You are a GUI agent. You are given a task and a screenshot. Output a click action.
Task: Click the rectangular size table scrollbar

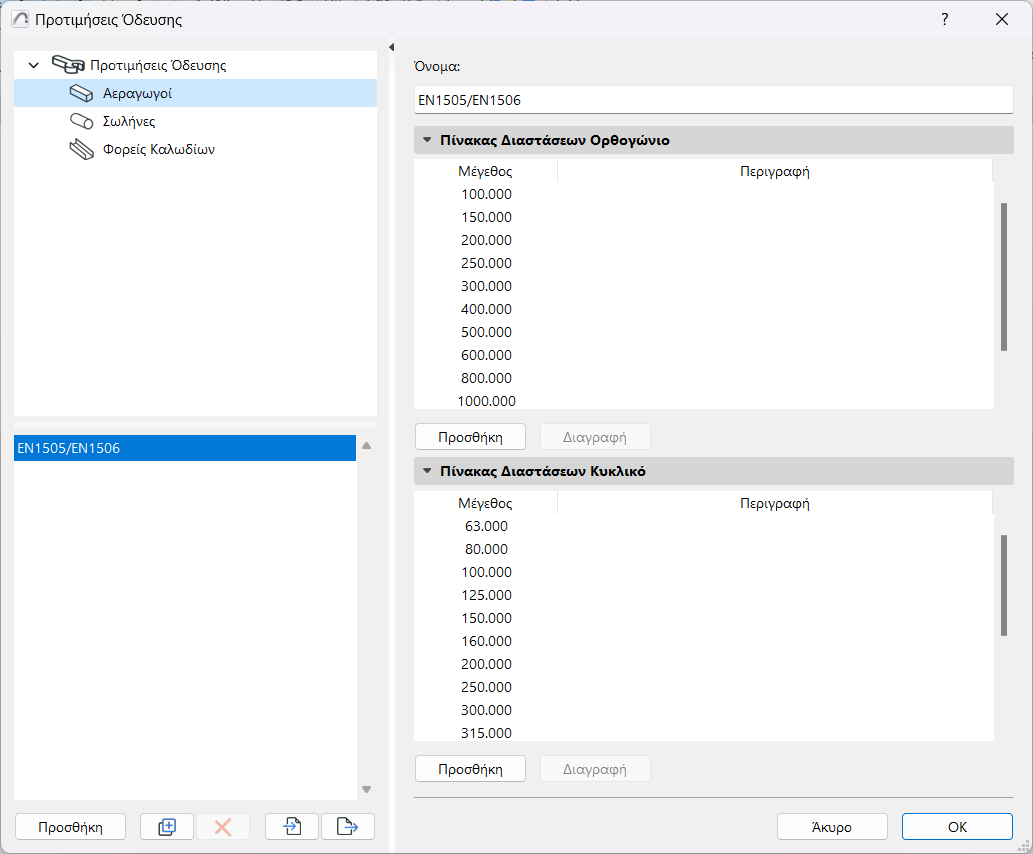1003,277
